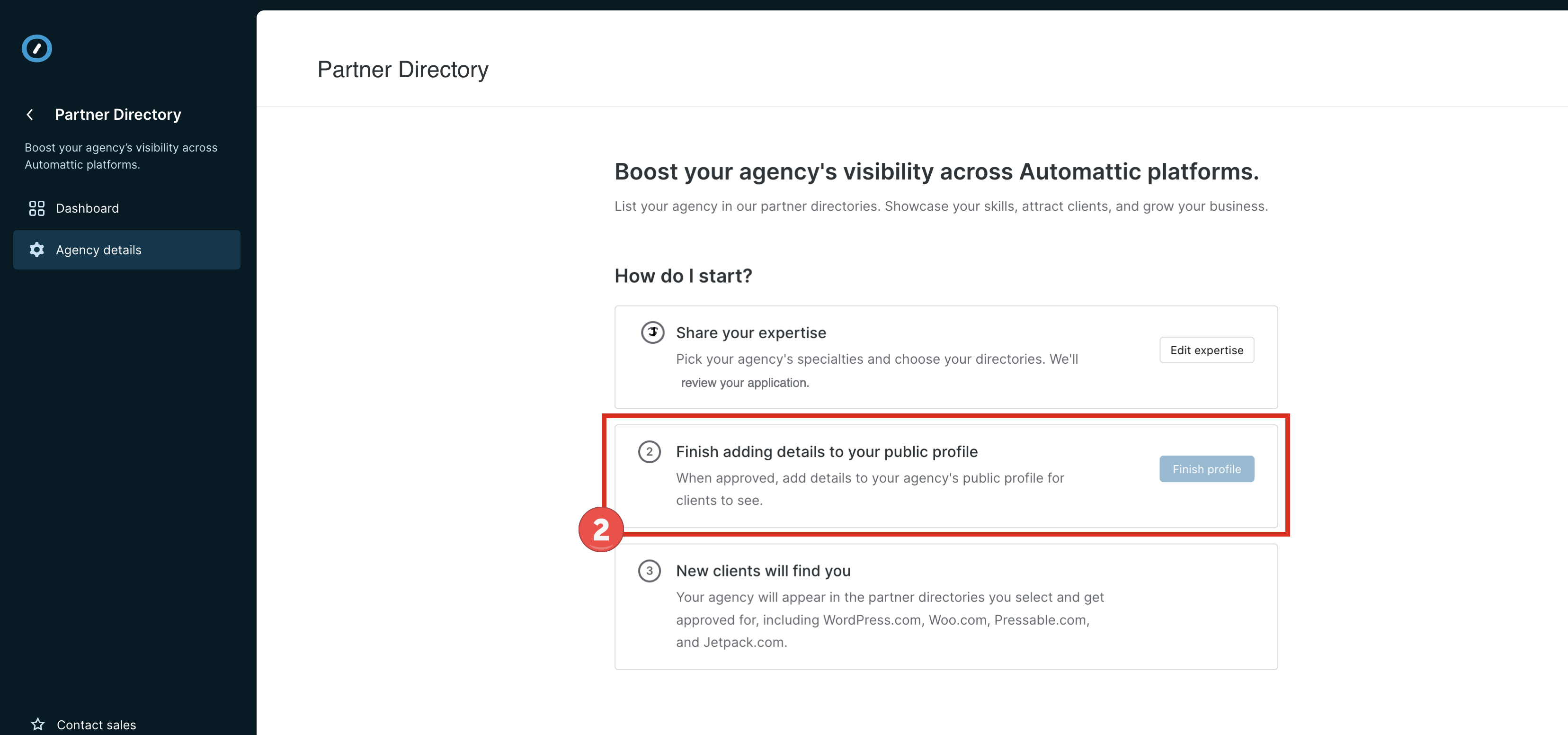Viewport: 1568px width, 735px height.
Task: Click Finish adding details to your public profile
Action: coord(827,452)
